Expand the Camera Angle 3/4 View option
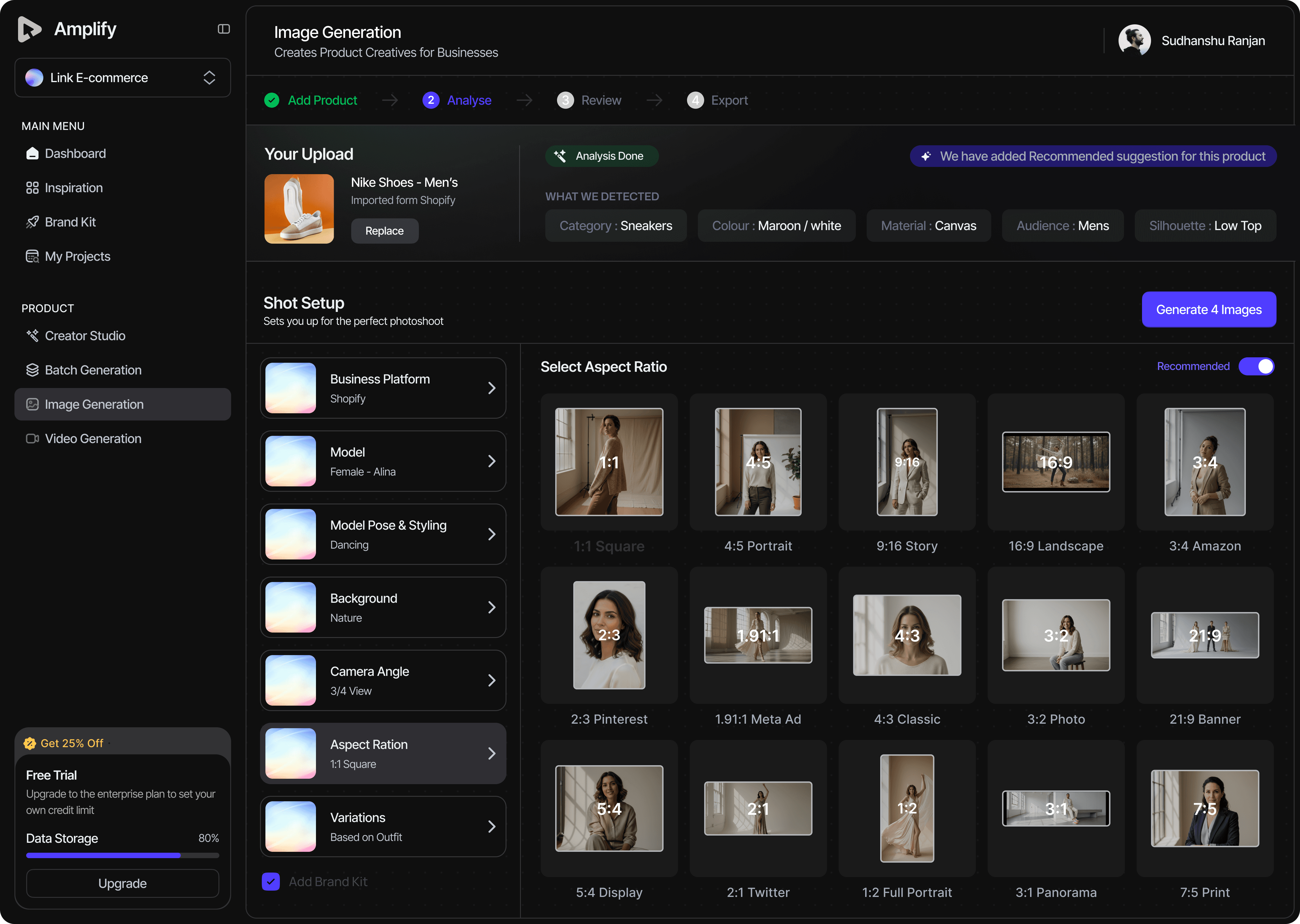Viewport: 1300px width, 924px height. click(x=383, y=680)
